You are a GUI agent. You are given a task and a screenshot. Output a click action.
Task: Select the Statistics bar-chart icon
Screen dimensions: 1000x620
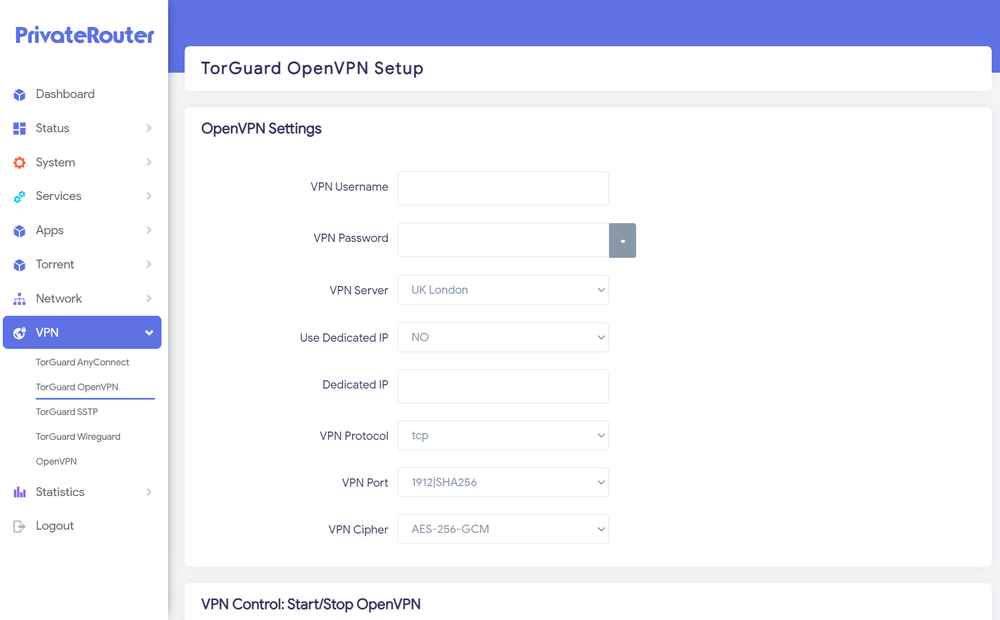click(21, 491)
